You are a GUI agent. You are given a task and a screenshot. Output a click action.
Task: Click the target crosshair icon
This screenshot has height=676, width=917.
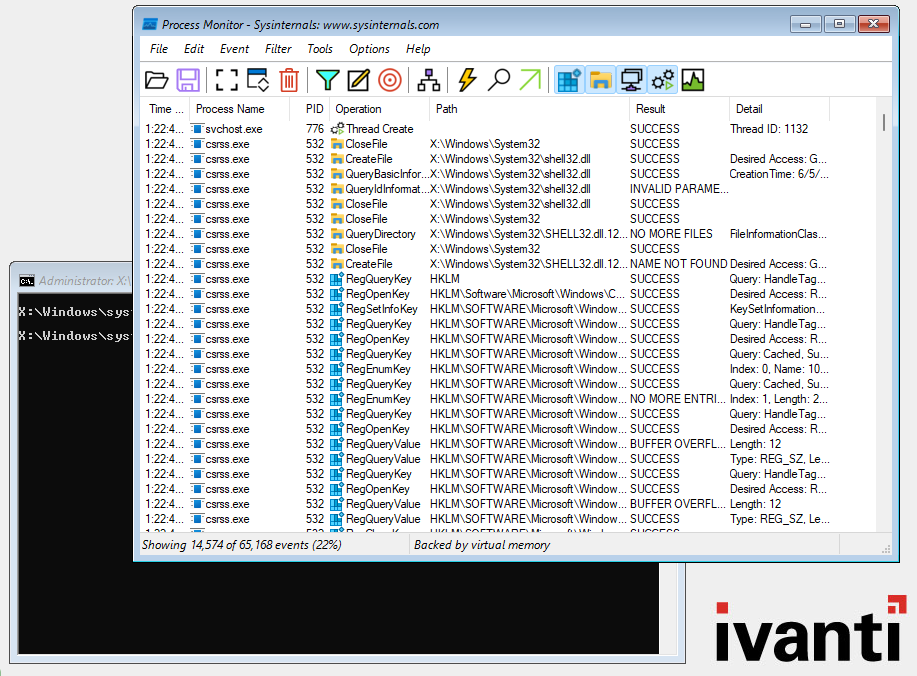tap(389, 80)
